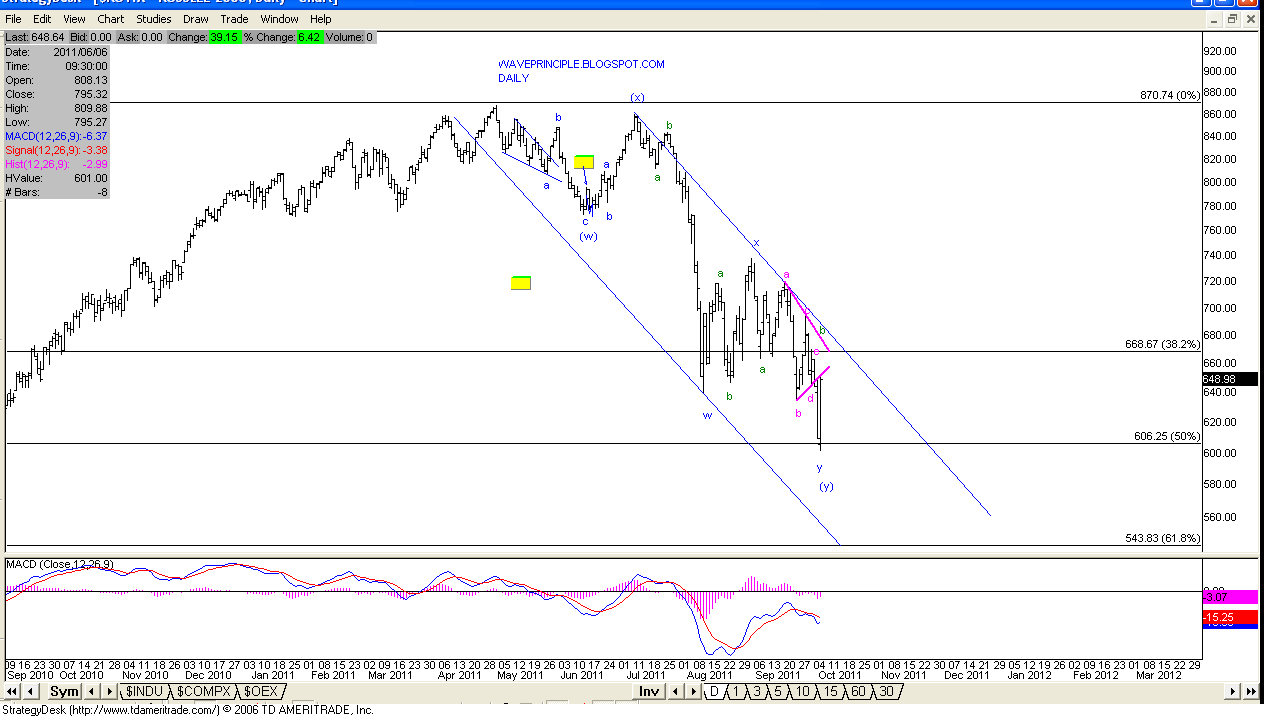
Task: Click the (x) wave label at chart top
Action: tap(637, 97)
